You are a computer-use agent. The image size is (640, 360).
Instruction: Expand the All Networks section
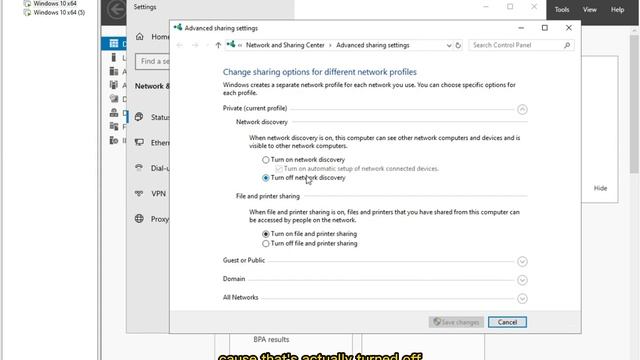click(522, 299)
